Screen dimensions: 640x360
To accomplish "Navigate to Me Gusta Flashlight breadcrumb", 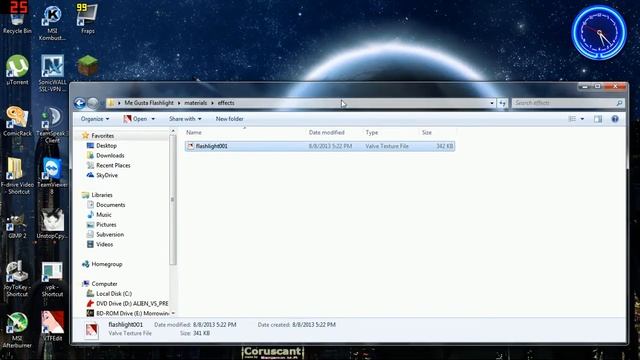I will click(x=149, y=103).
